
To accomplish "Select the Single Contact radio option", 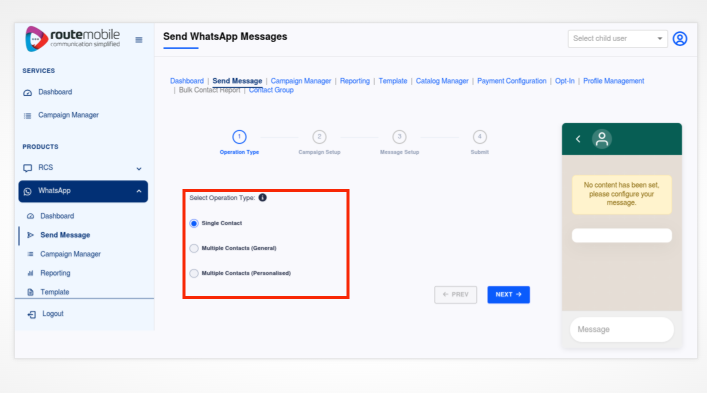I will (194, 223).
